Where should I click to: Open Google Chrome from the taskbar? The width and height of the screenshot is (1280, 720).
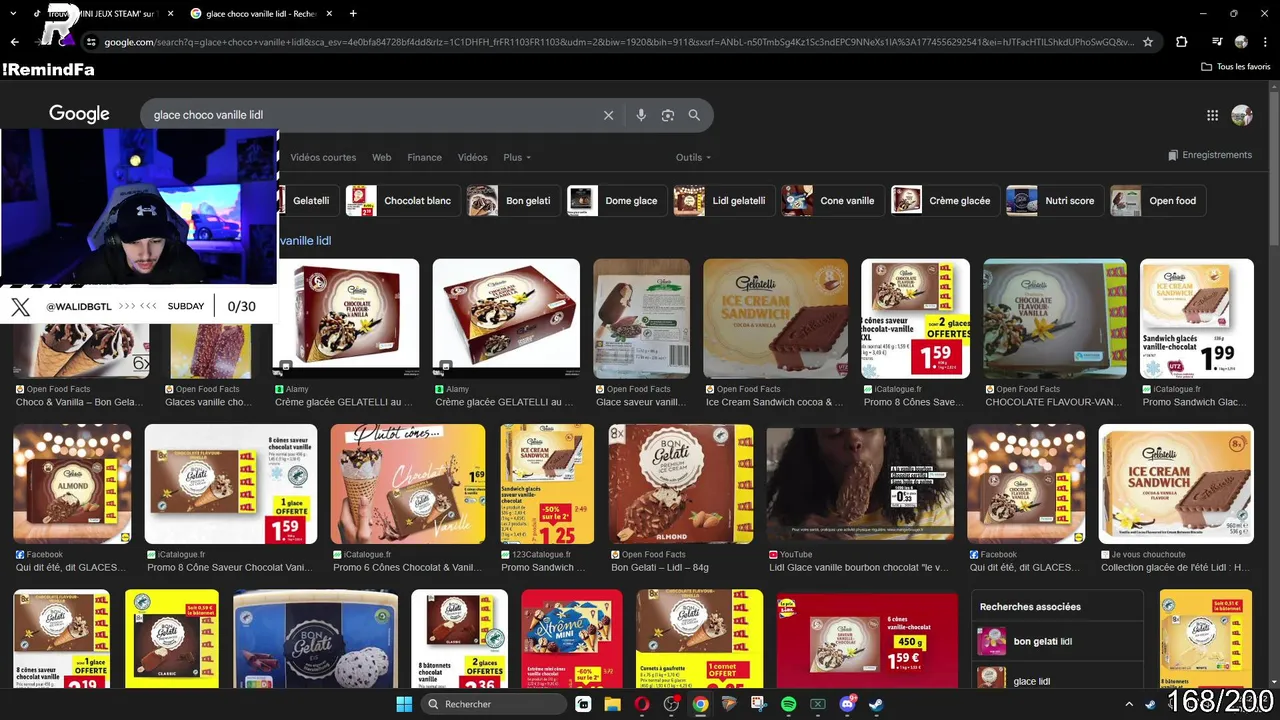coord(700,704)
